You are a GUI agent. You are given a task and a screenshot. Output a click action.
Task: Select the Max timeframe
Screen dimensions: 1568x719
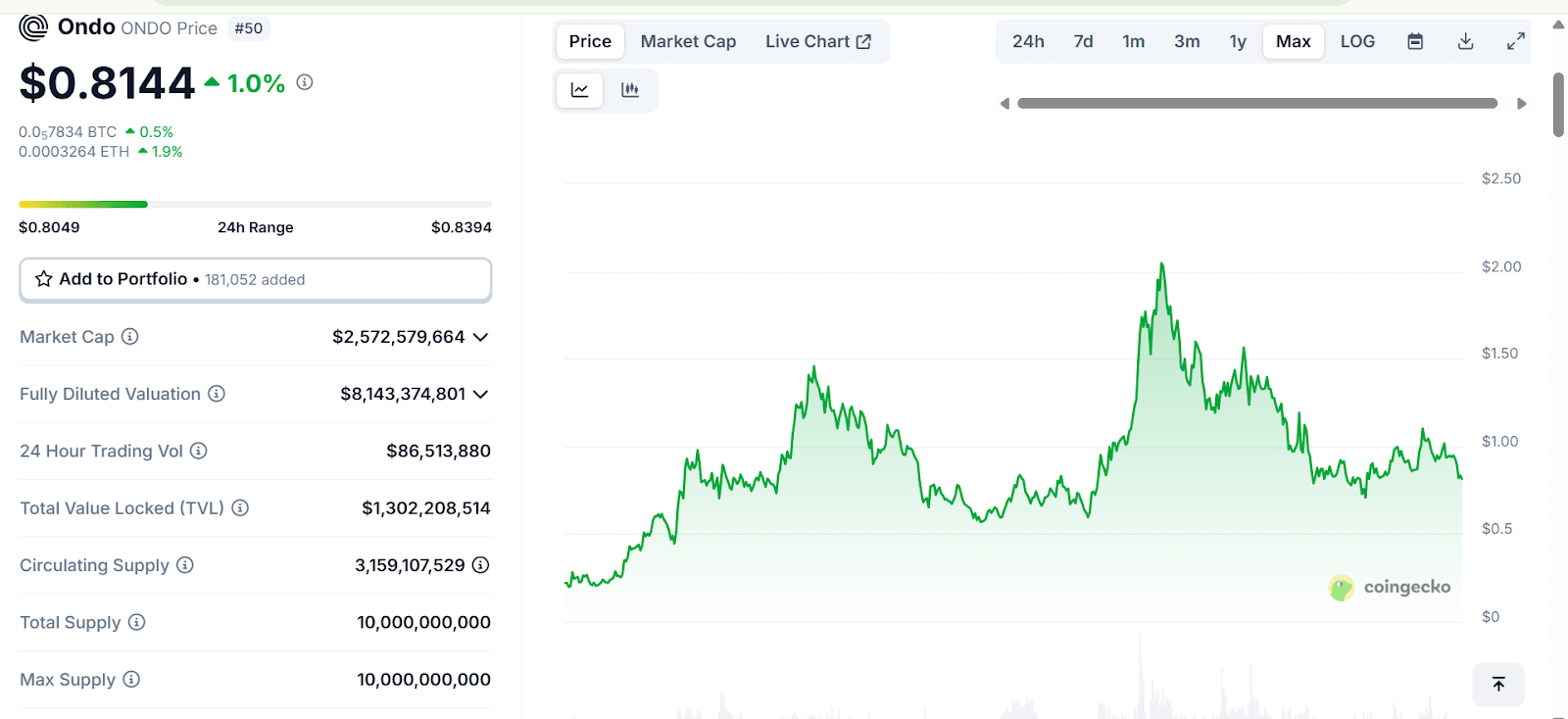coord(1294,41)
